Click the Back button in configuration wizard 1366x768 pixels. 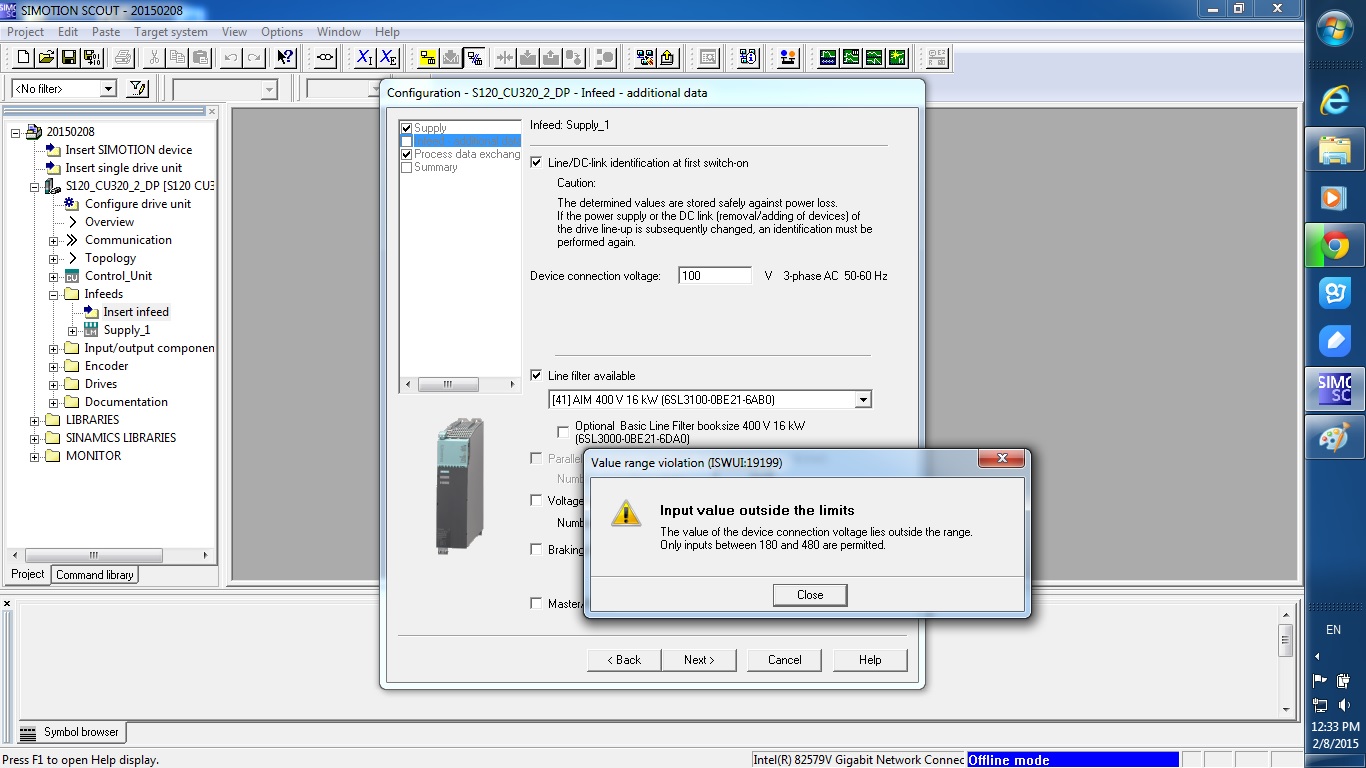pyautogui.click(x=624, y=660)
